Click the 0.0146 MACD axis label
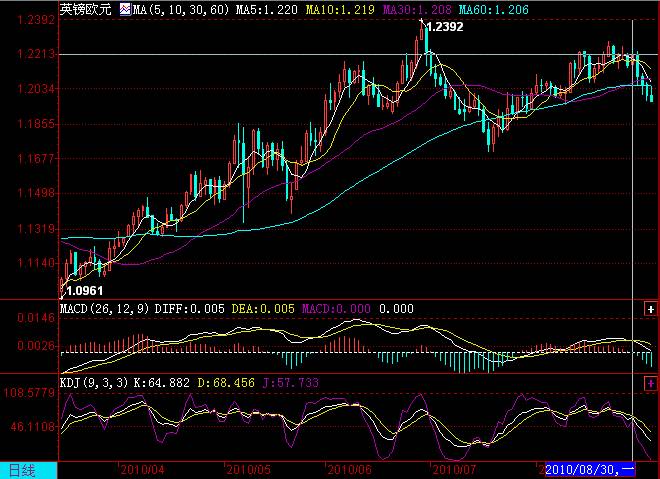660x479 pixels. click(x=36, y=318)
